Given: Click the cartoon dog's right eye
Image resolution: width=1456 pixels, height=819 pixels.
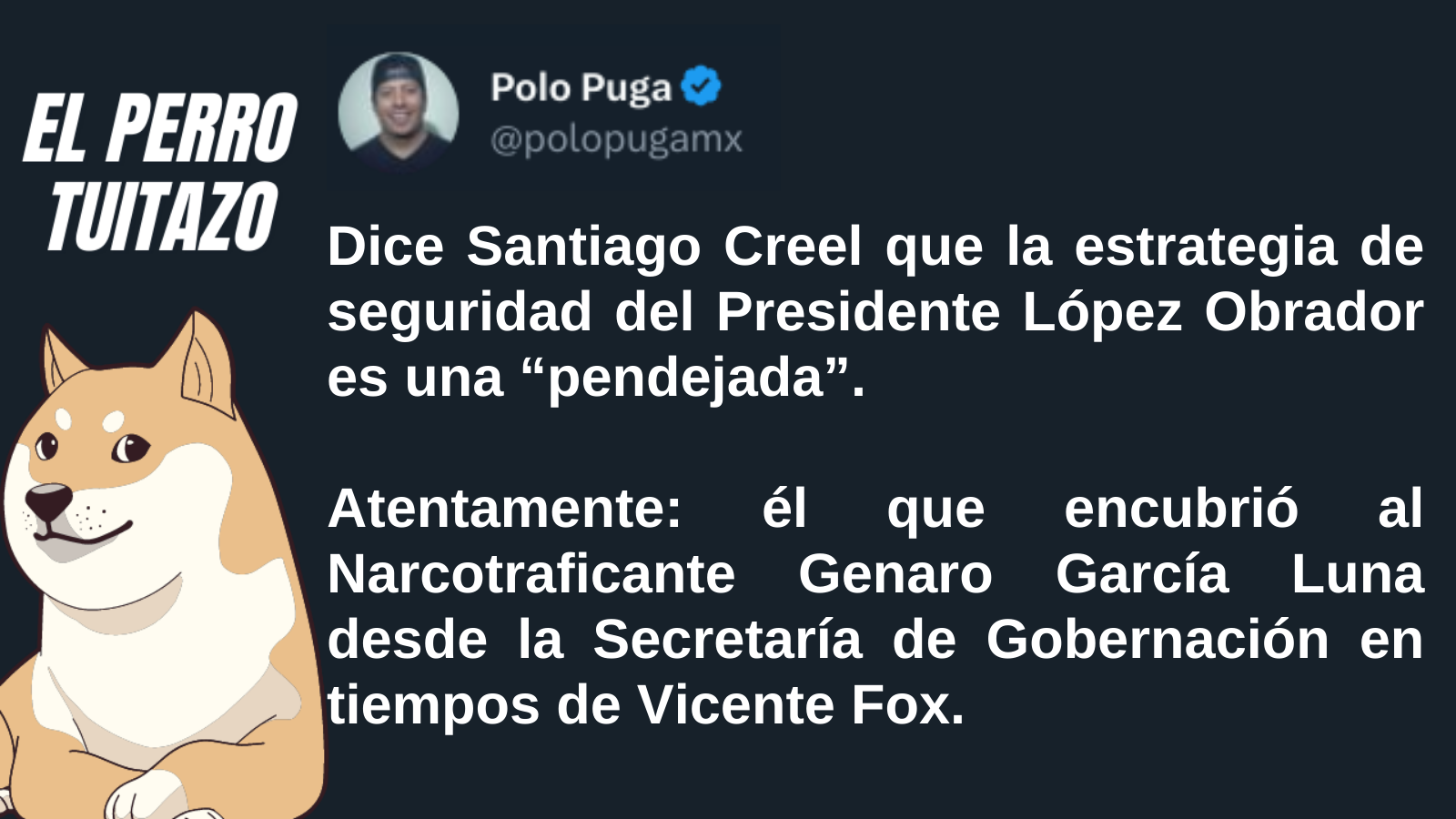Looking at the screenshot, I should pyautogui.click(x=130, y=448).
